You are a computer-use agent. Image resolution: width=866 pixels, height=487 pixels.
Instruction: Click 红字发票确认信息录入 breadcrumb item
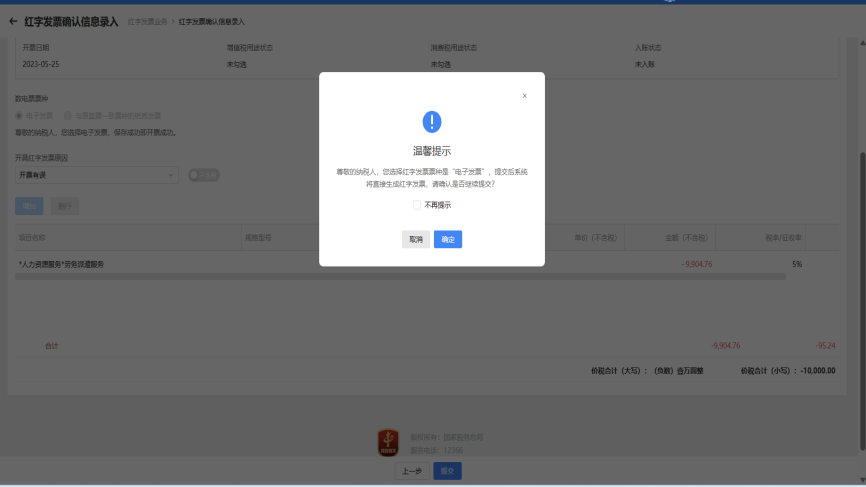tap(212, 21)
